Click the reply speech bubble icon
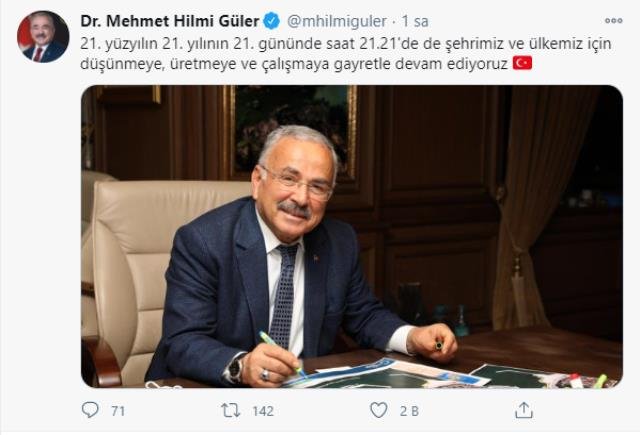This screenshot has height=435, width=640. [x=90, y=410]
